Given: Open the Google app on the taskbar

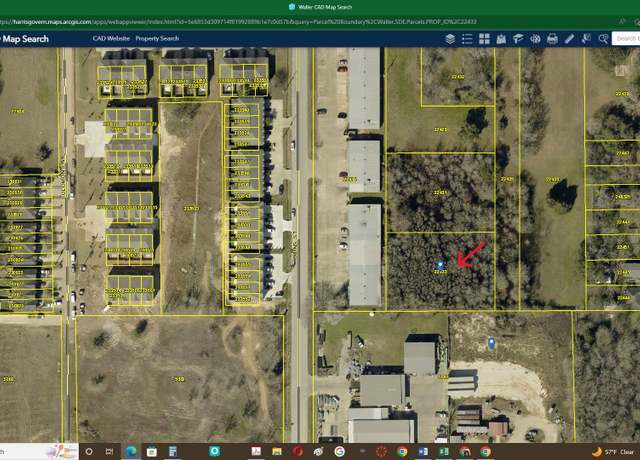Looking at the screenshot, I should (x=340, y=451).
